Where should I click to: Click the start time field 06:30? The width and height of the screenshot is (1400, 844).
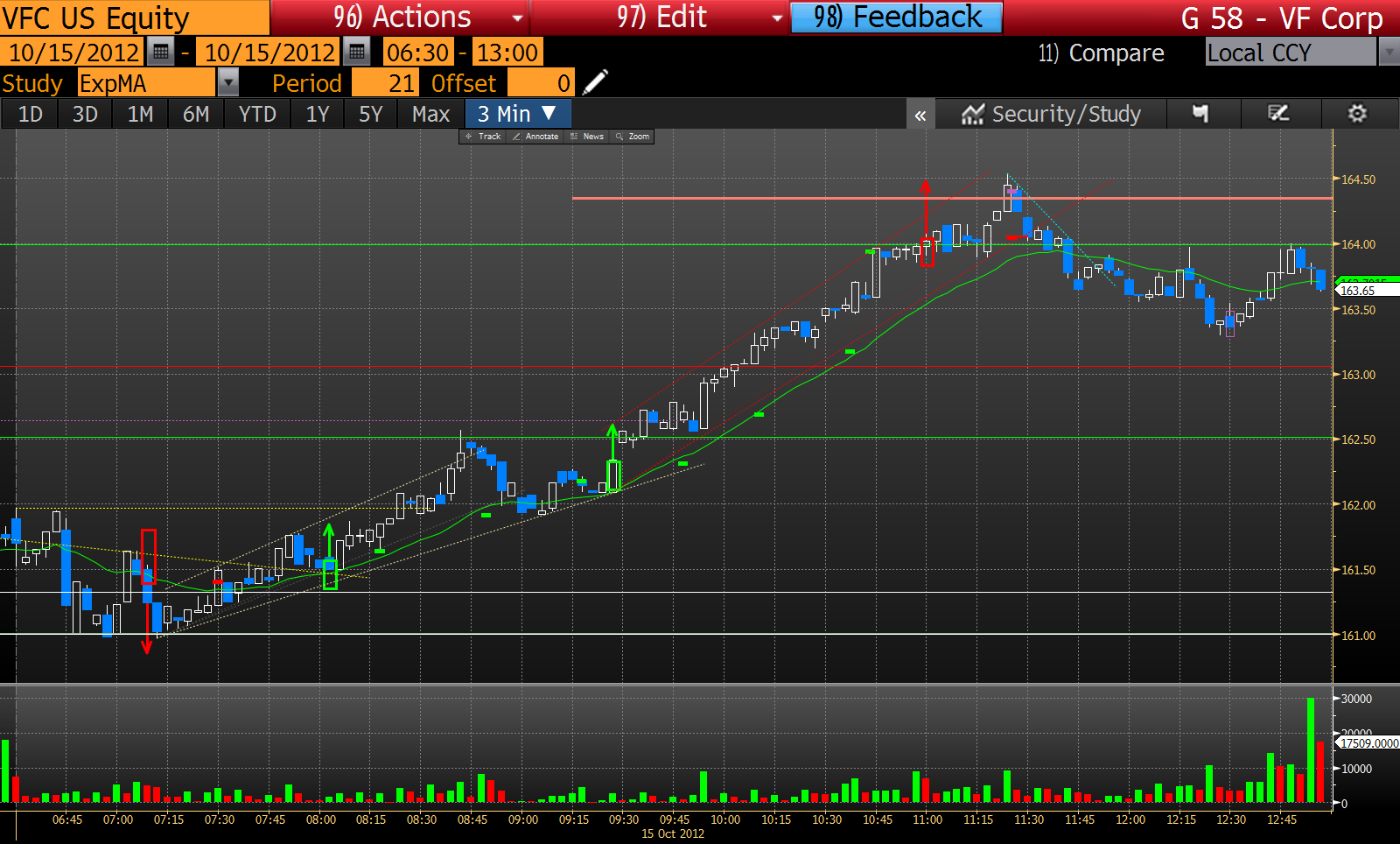point(417,53)
